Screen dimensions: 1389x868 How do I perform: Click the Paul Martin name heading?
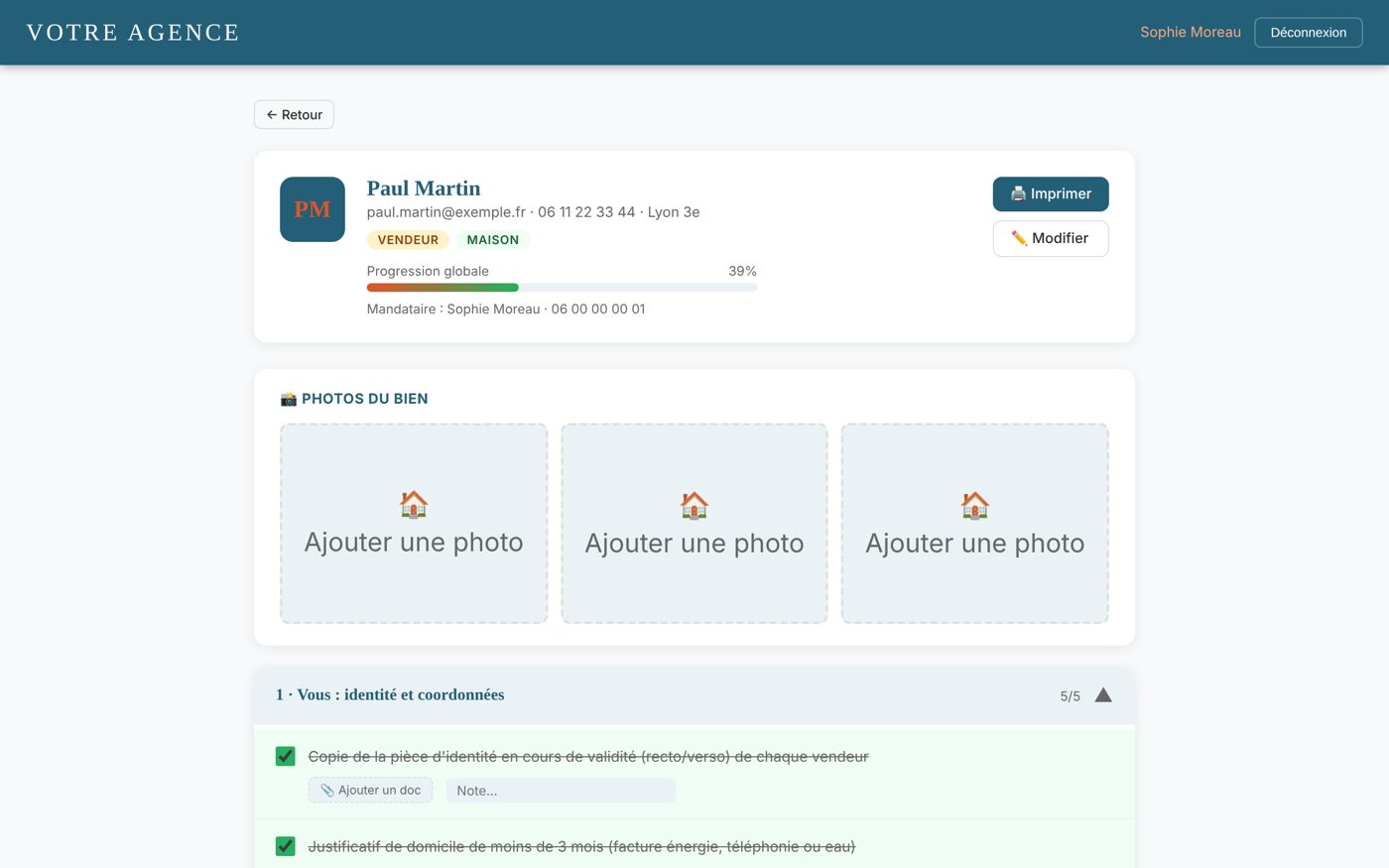click(424, 188)
